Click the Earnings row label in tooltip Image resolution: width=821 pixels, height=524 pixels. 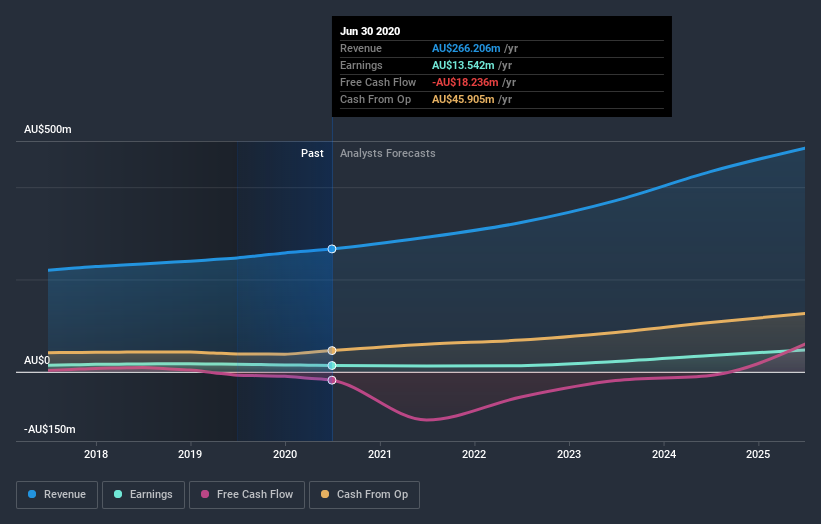[x=361, y=65]
